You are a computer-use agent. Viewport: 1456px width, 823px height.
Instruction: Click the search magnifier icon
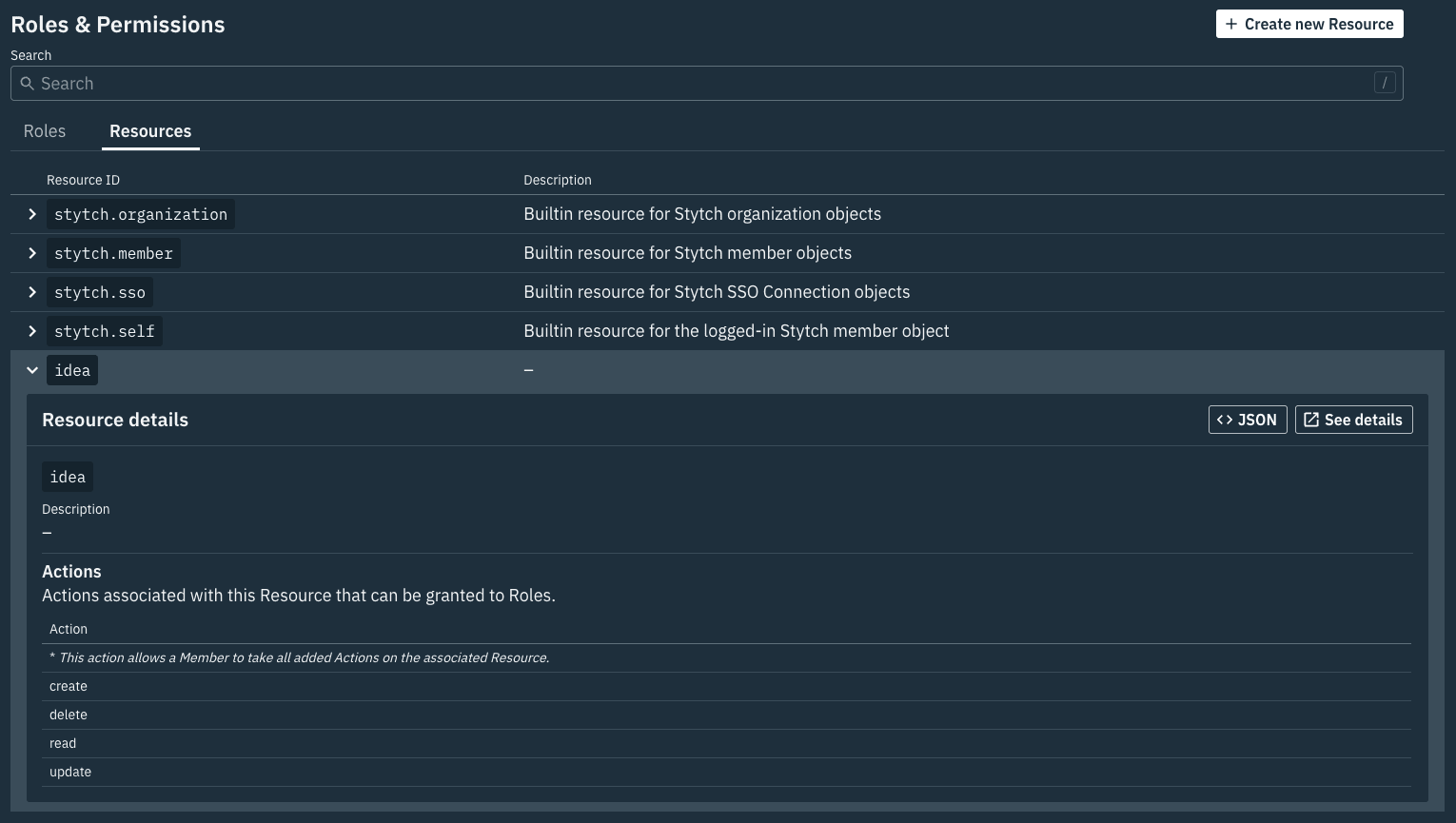[27, 83]
